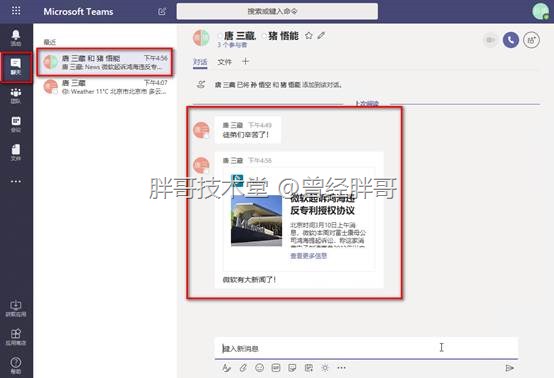This screenshot has width=554, height=378.
Task: Open the app launcher waffle grid
Action: [16, 11]
